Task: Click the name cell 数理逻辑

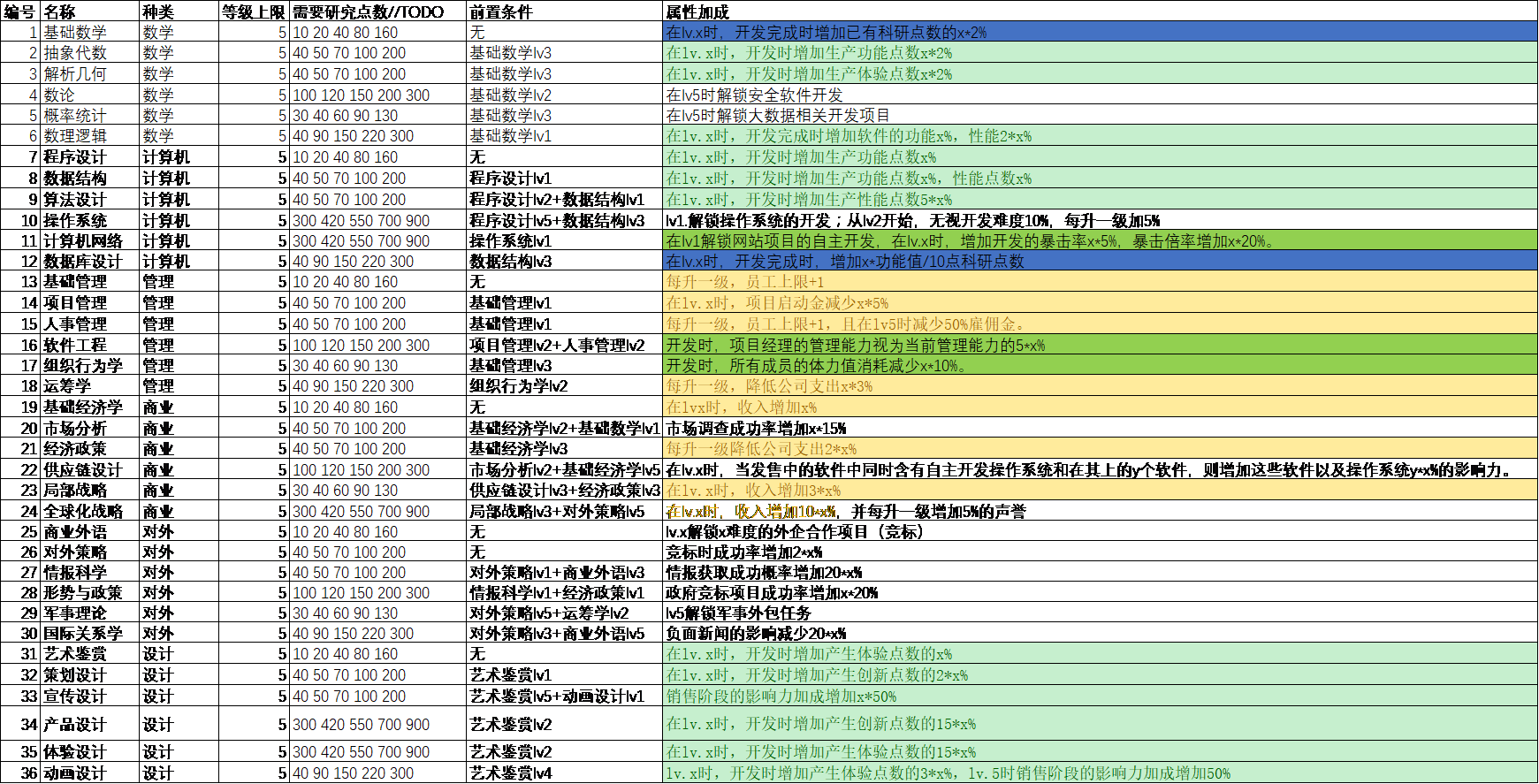Action: pos(90,135)
